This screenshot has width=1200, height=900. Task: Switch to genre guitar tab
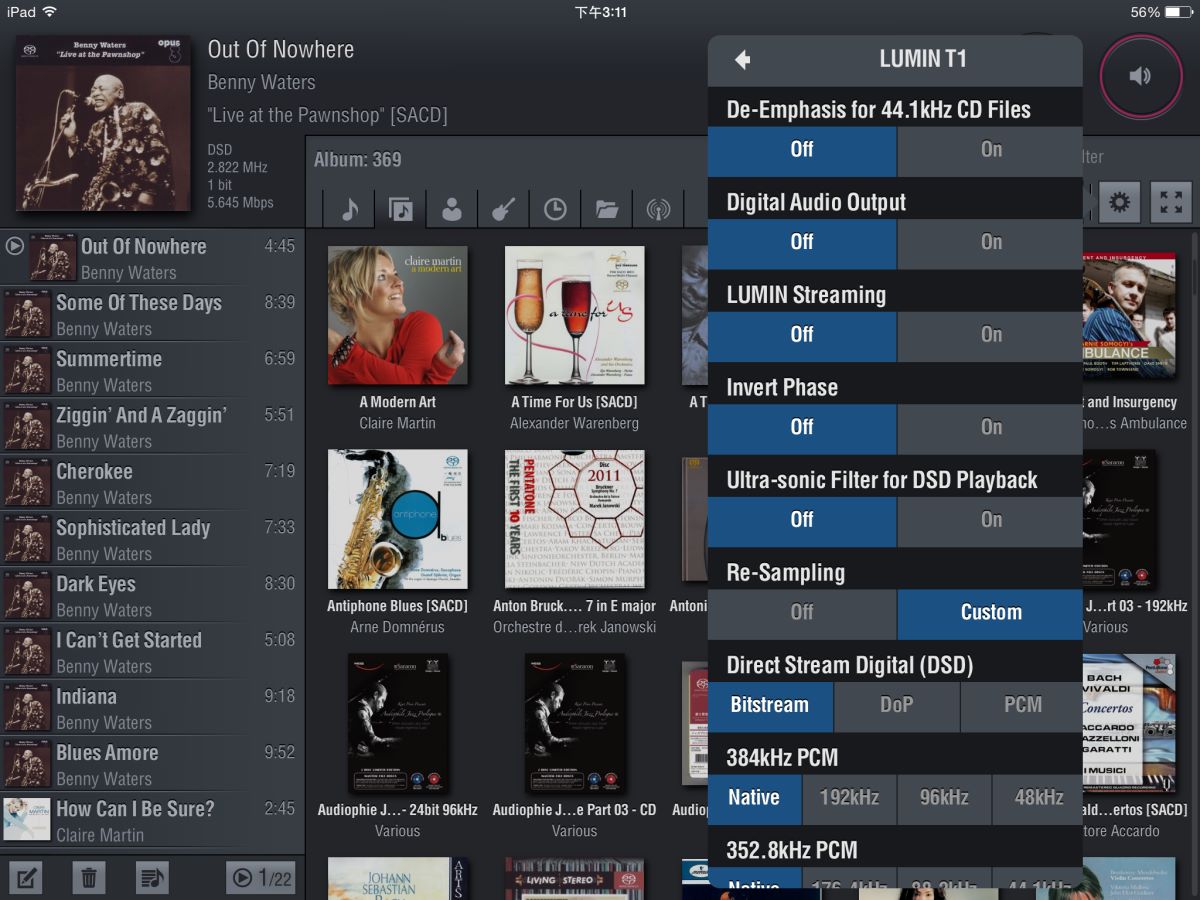503,208
